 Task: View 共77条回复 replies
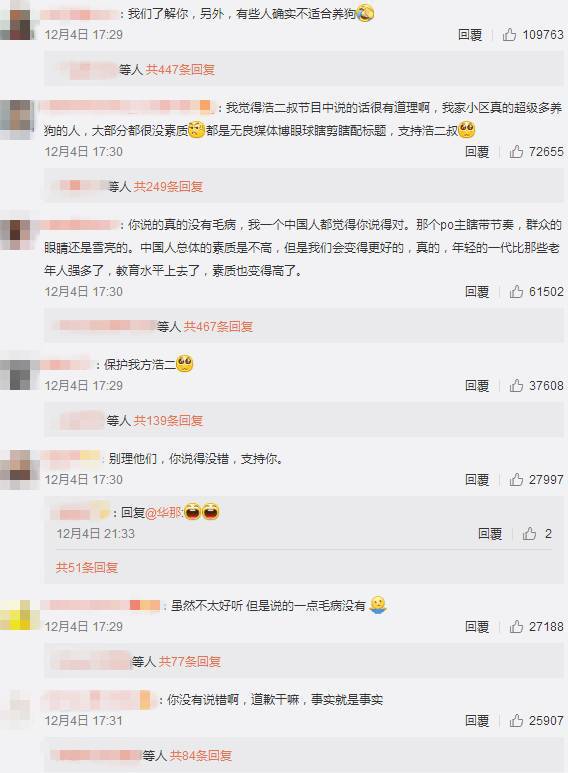[x=190, y=662]
